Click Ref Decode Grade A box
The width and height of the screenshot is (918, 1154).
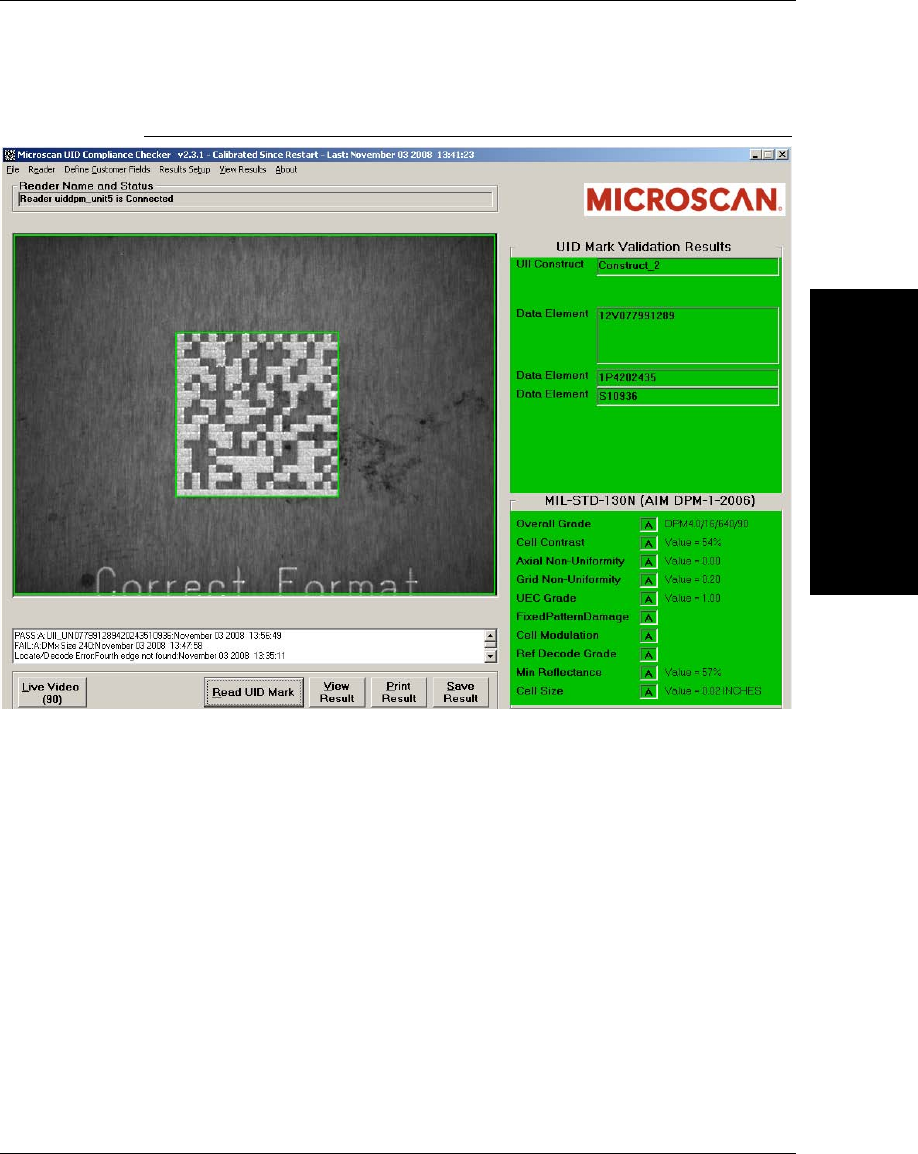click(x=648, y=654)
